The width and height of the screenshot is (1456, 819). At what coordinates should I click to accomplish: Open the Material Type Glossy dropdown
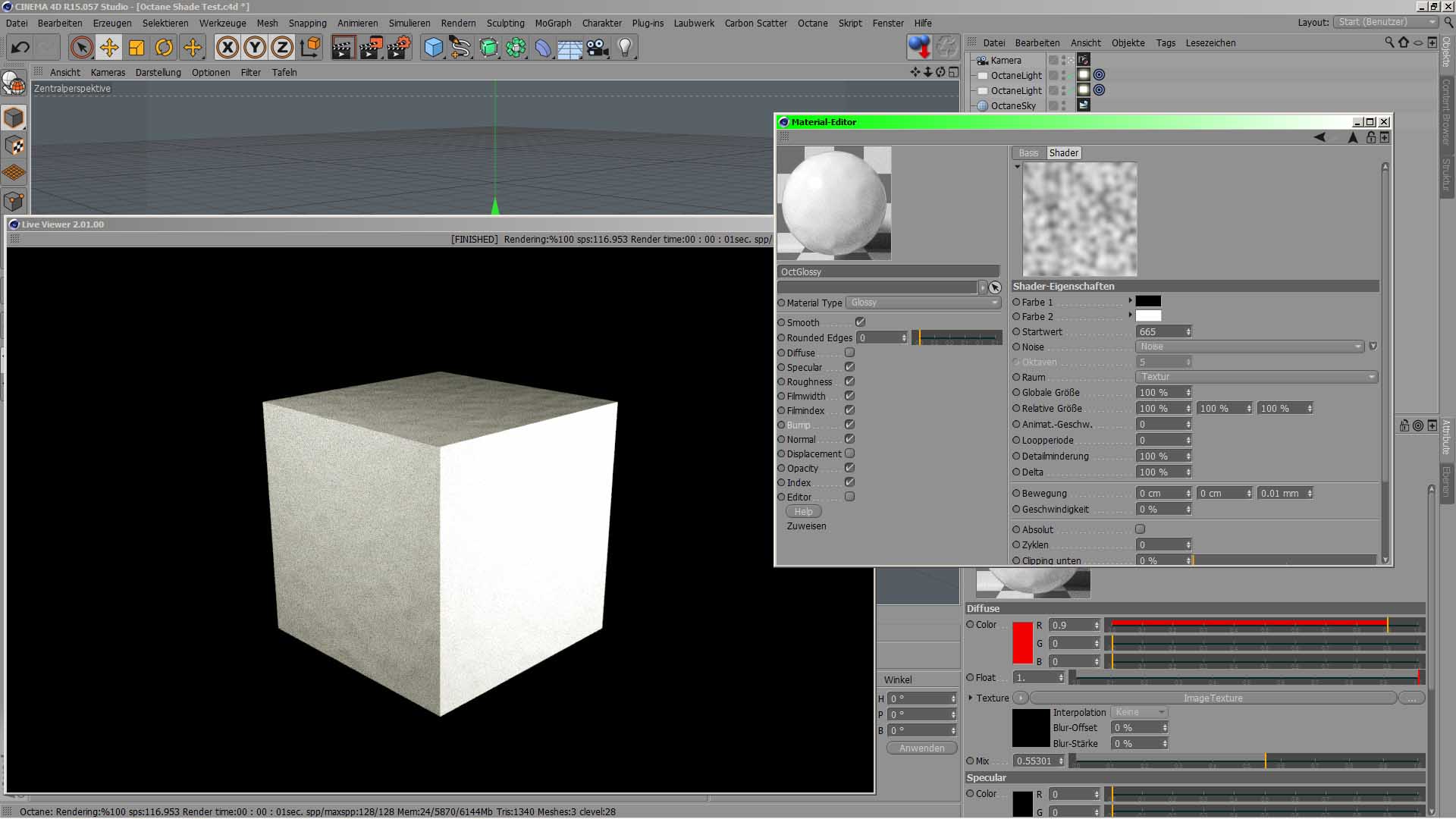[x=923, y=303]
